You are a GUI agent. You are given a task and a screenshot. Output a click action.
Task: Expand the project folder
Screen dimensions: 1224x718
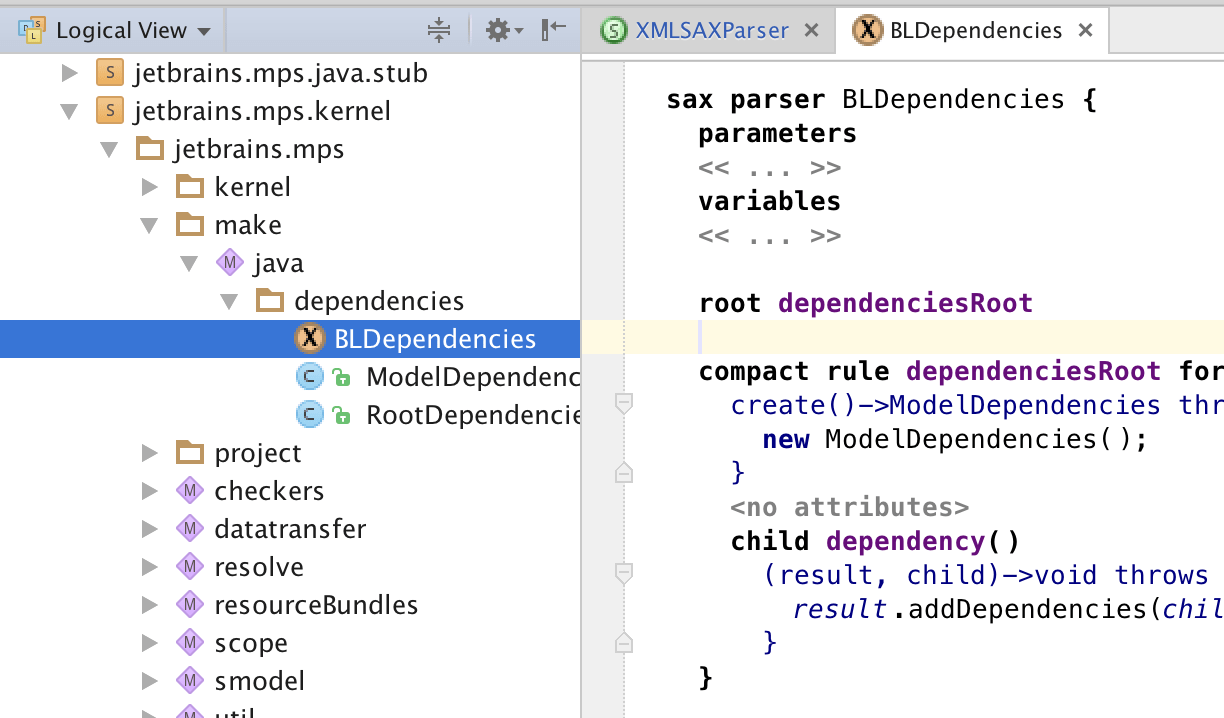point(150,453)
